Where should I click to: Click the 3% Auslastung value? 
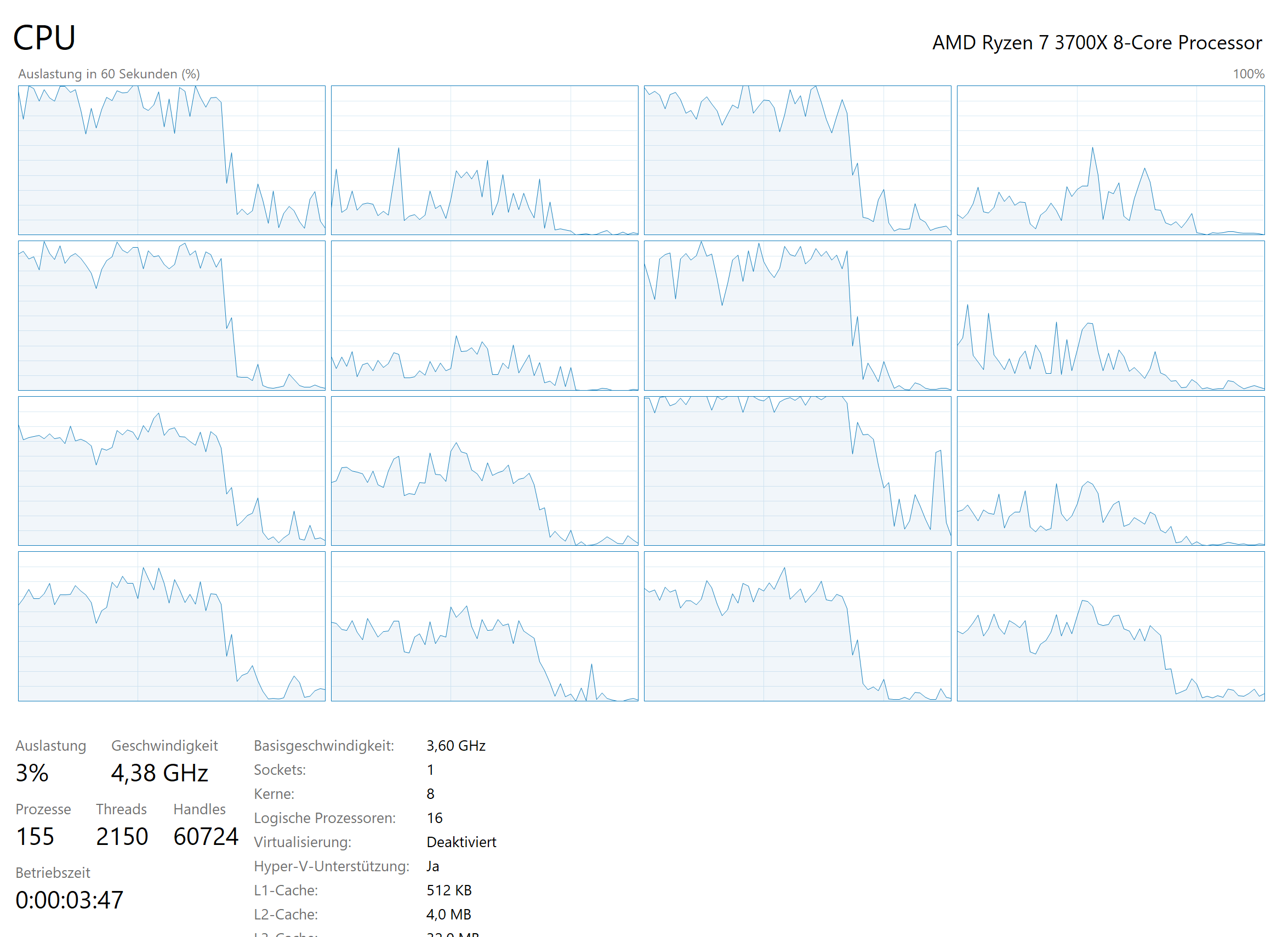tap(32, 773)
